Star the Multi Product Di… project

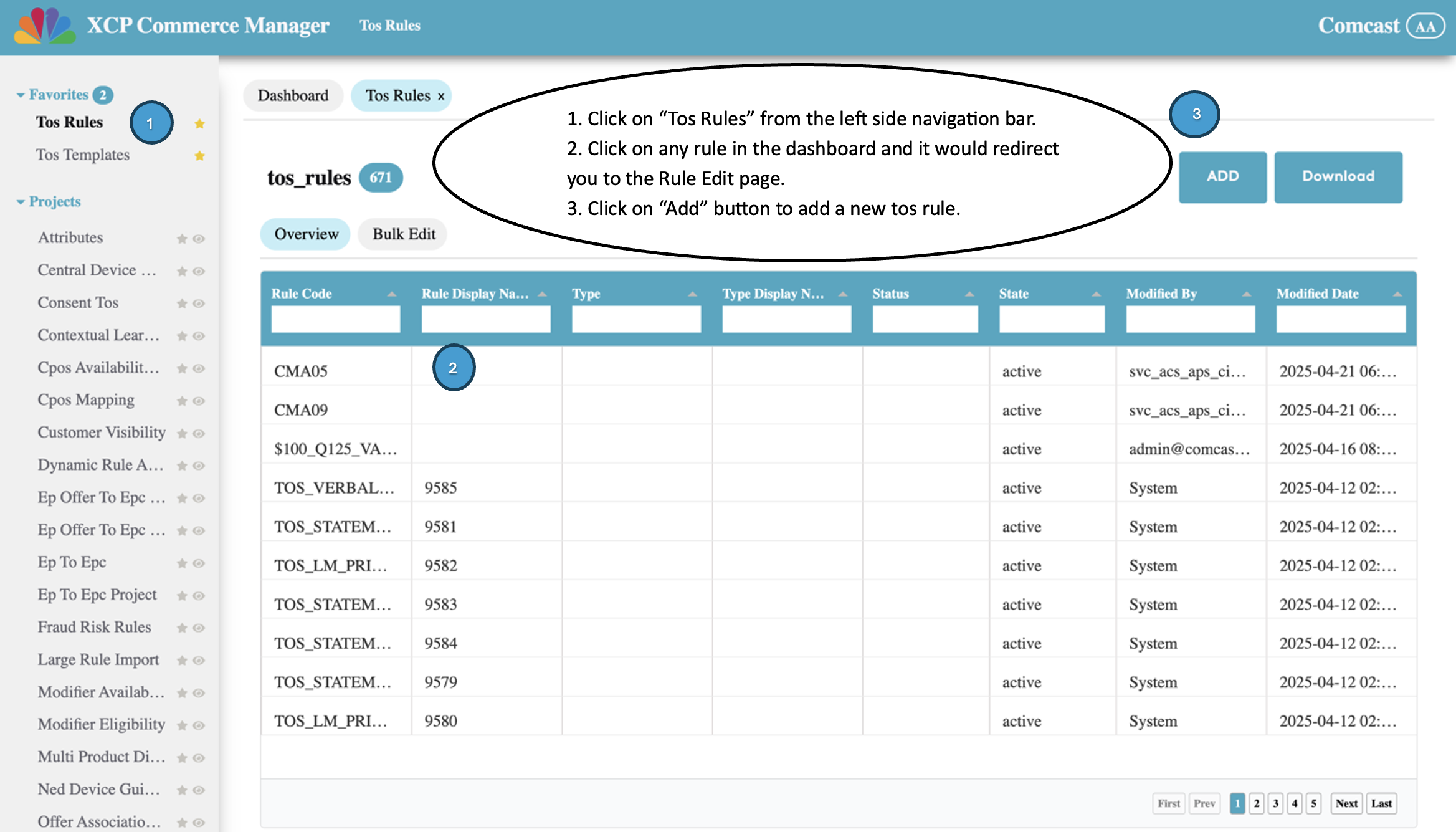tap(182, 758)
